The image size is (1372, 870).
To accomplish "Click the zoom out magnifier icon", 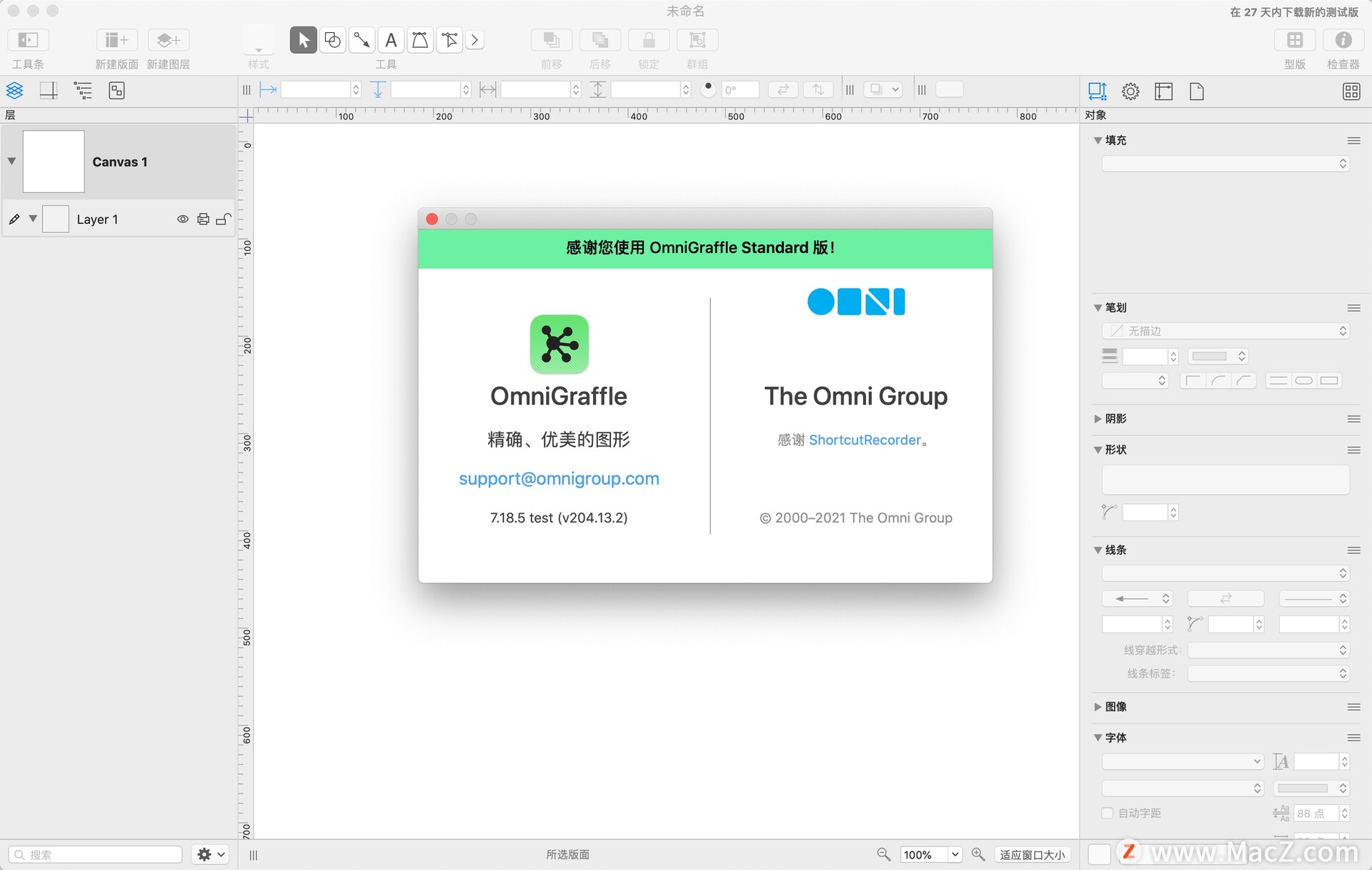I will [884, 854].
